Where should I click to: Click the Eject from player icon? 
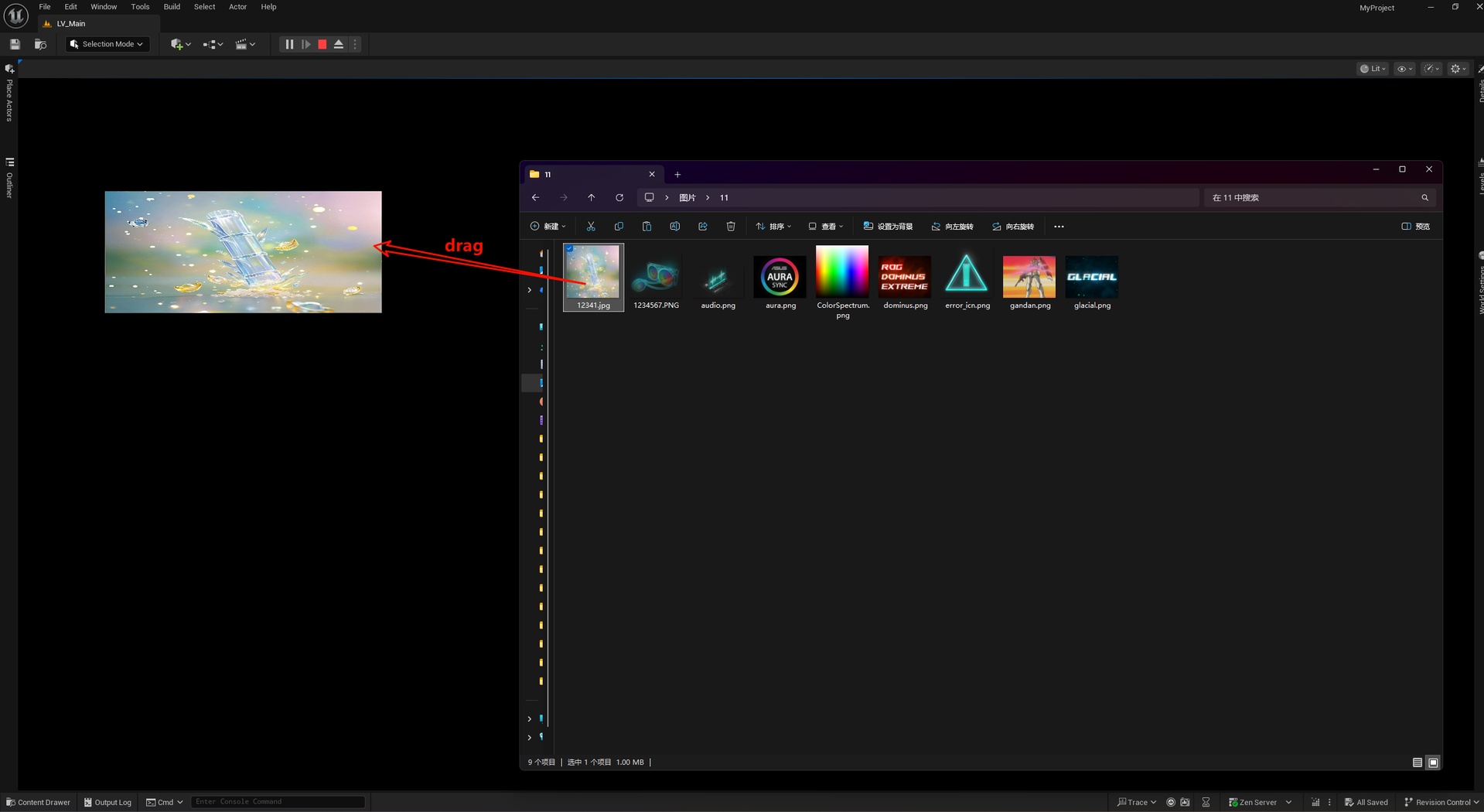339,44
